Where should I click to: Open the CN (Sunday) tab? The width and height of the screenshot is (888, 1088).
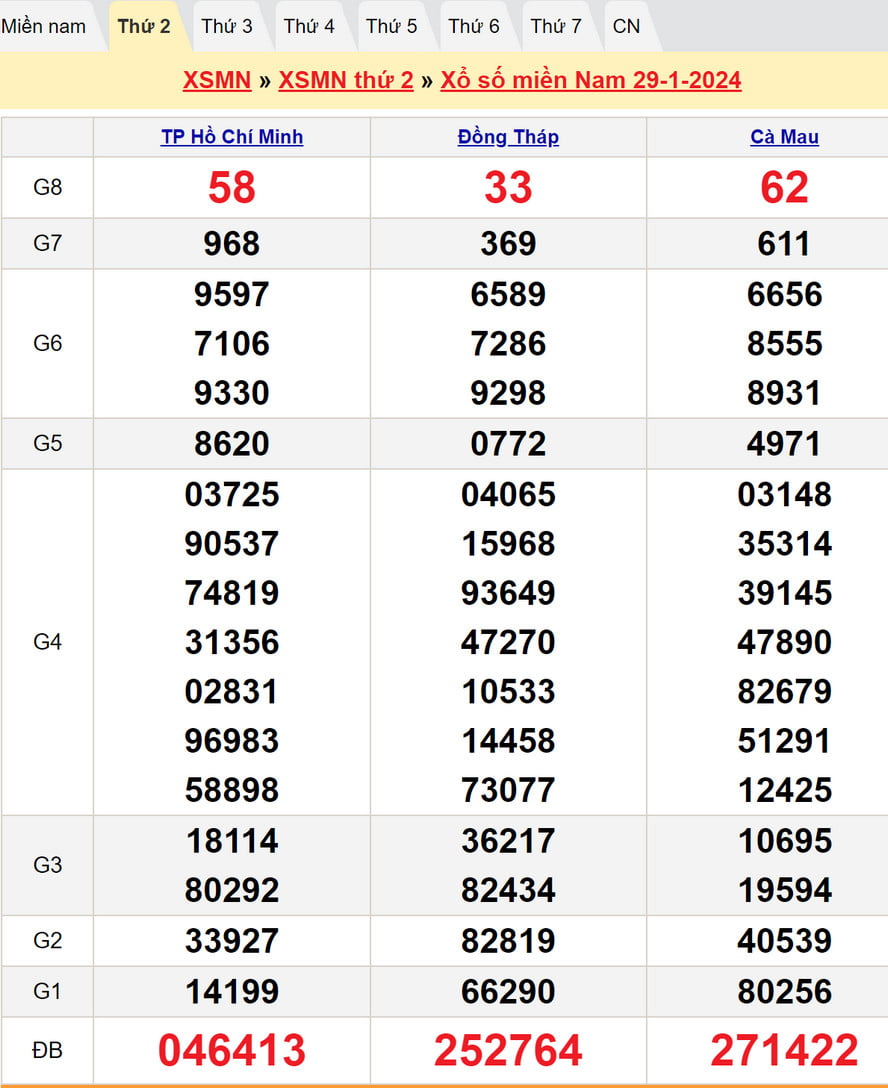point(627,26)
